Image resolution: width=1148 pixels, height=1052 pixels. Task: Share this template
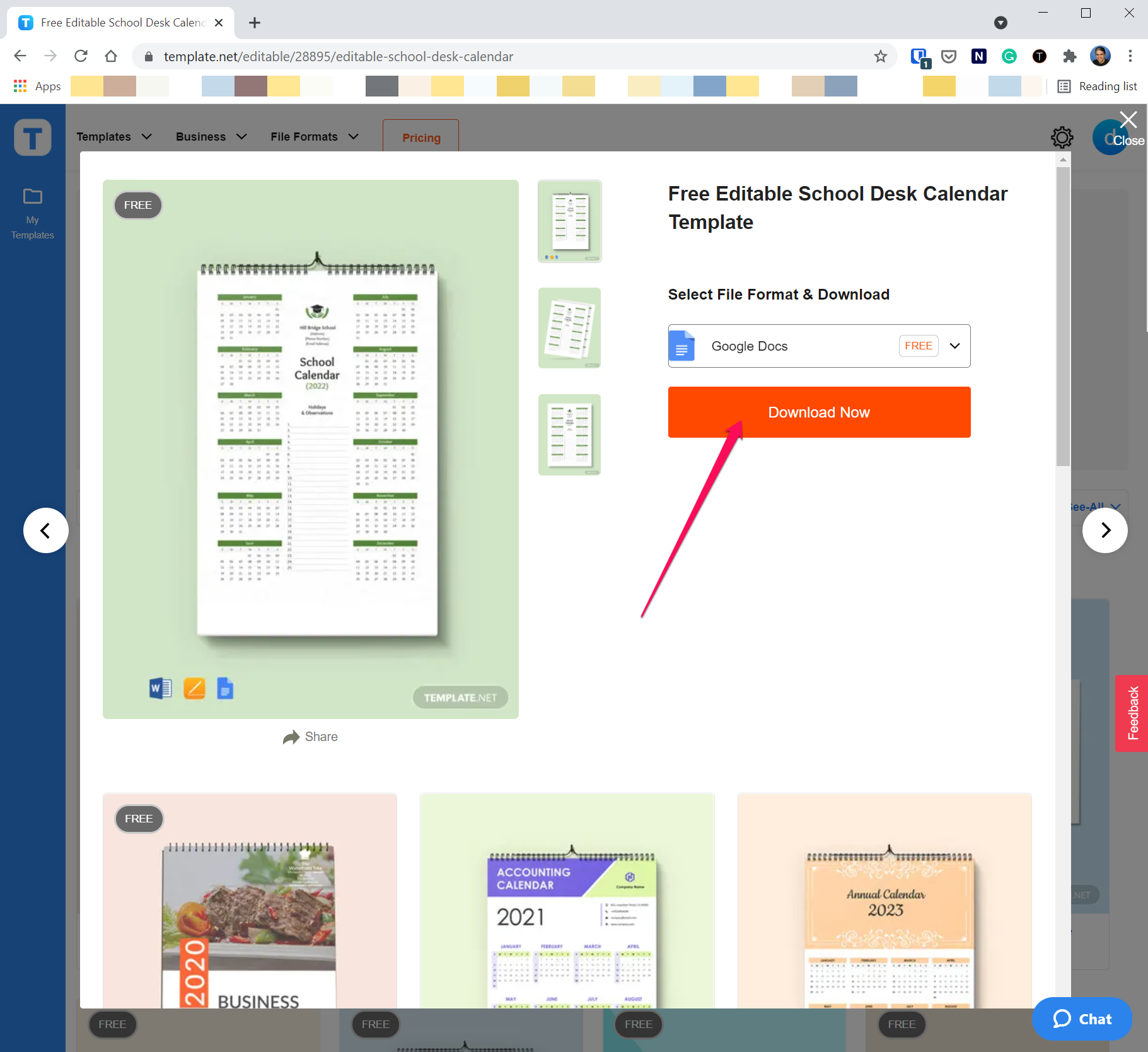(x=310, y=737)
